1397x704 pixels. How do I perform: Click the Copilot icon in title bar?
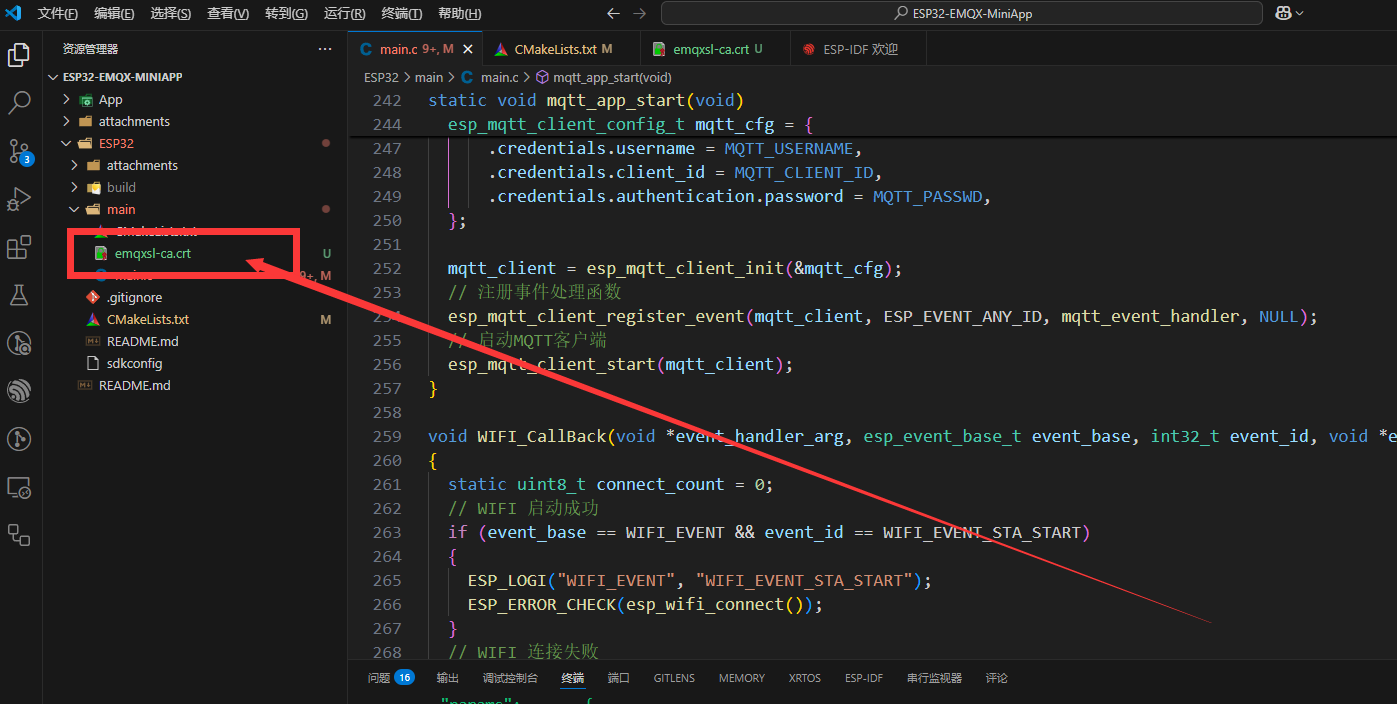[x=1283, y=13]
